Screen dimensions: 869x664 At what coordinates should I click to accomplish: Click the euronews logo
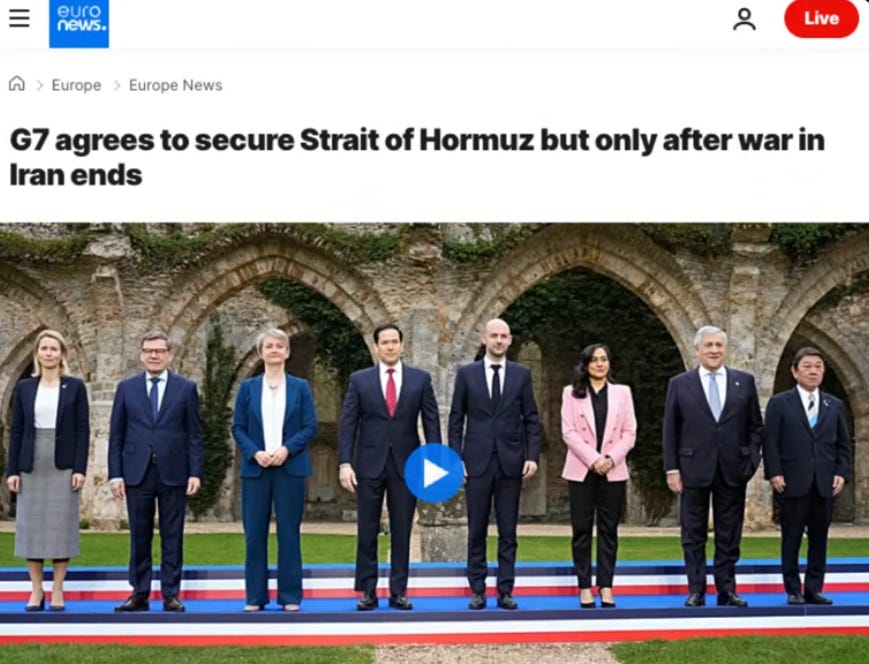pos(79,23)
